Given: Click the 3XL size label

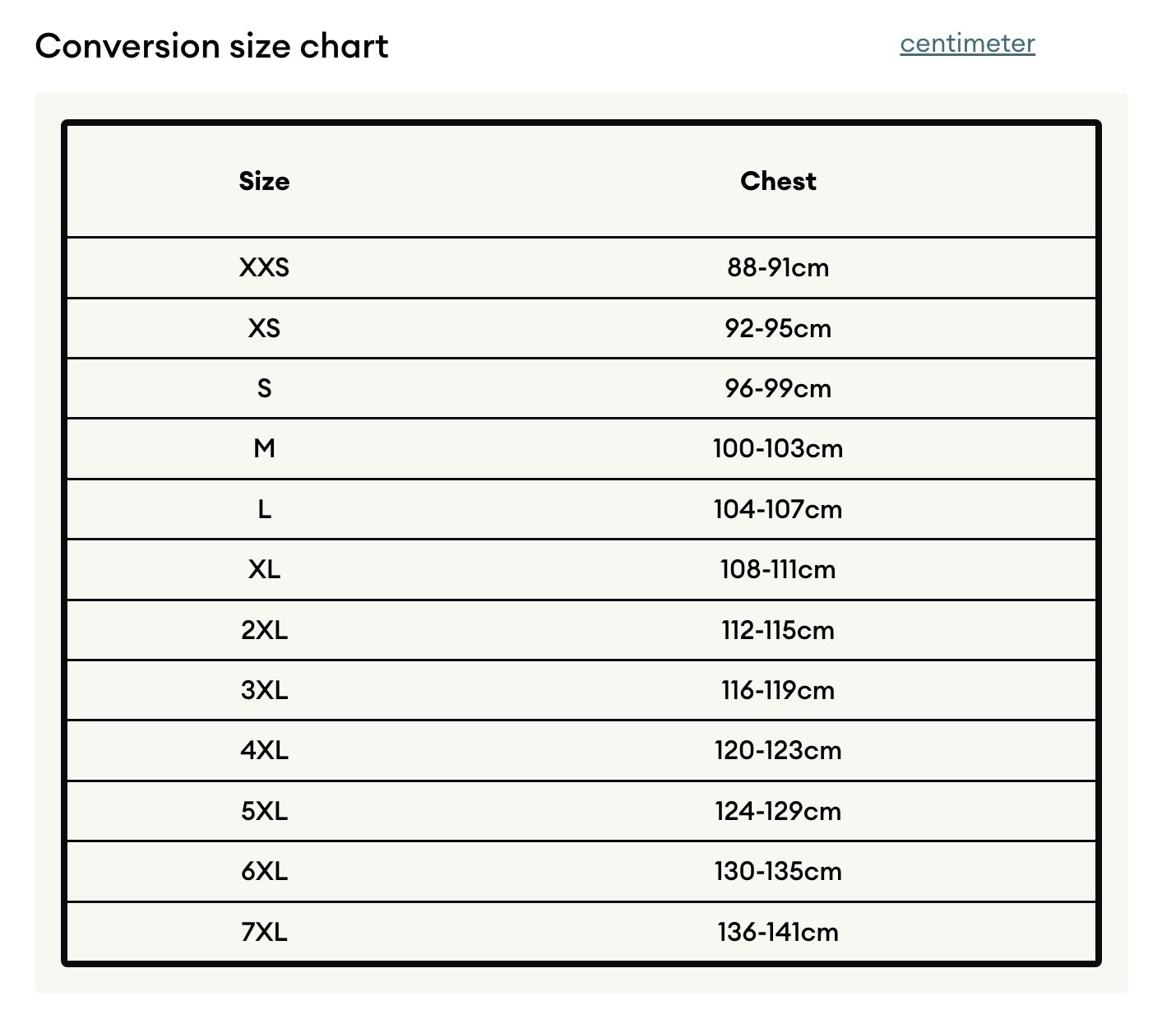Looking at the screenshot, I should click(264, 690).
